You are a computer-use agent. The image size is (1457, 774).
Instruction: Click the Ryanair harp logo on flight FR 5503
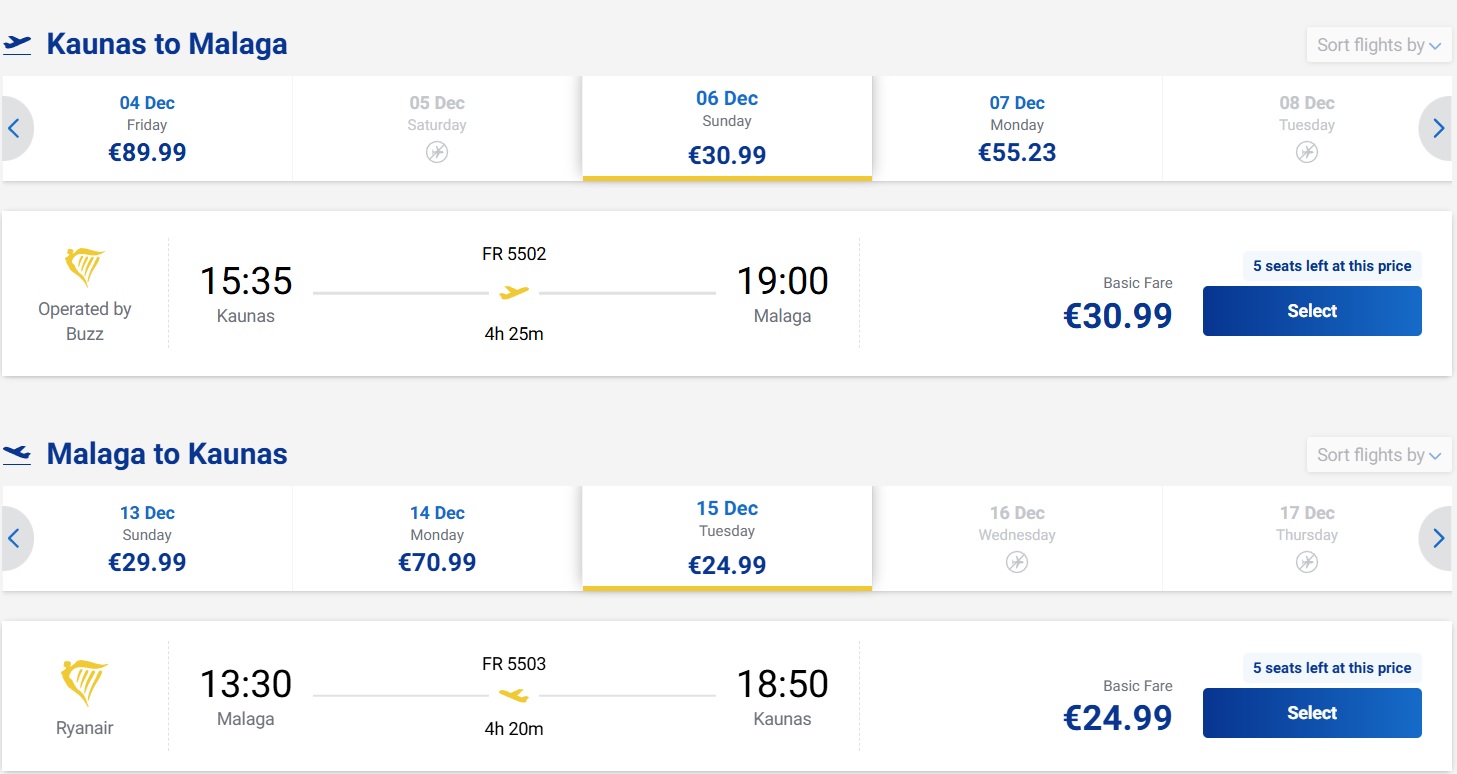(85, 683)
